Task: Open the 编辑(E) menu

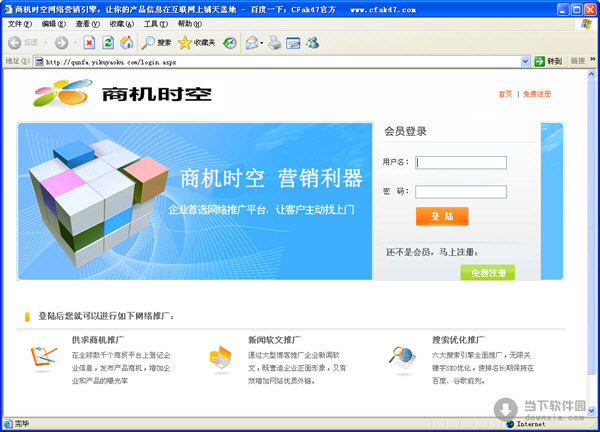Action: coord(54,24)
